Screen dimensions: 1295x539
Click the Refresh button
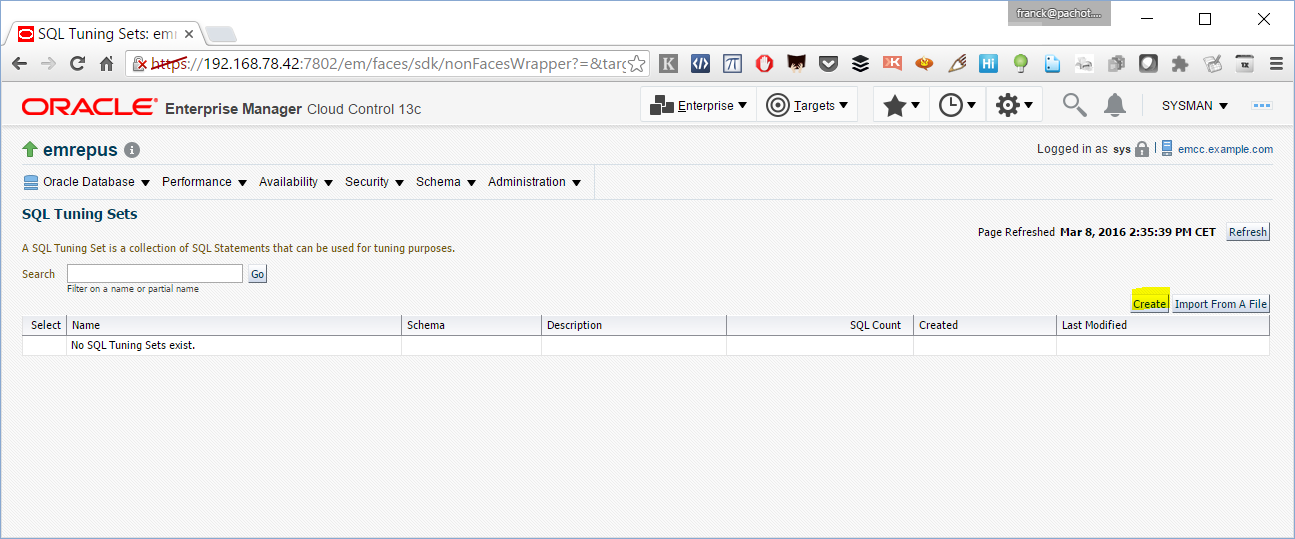[x=1248, y=232]
